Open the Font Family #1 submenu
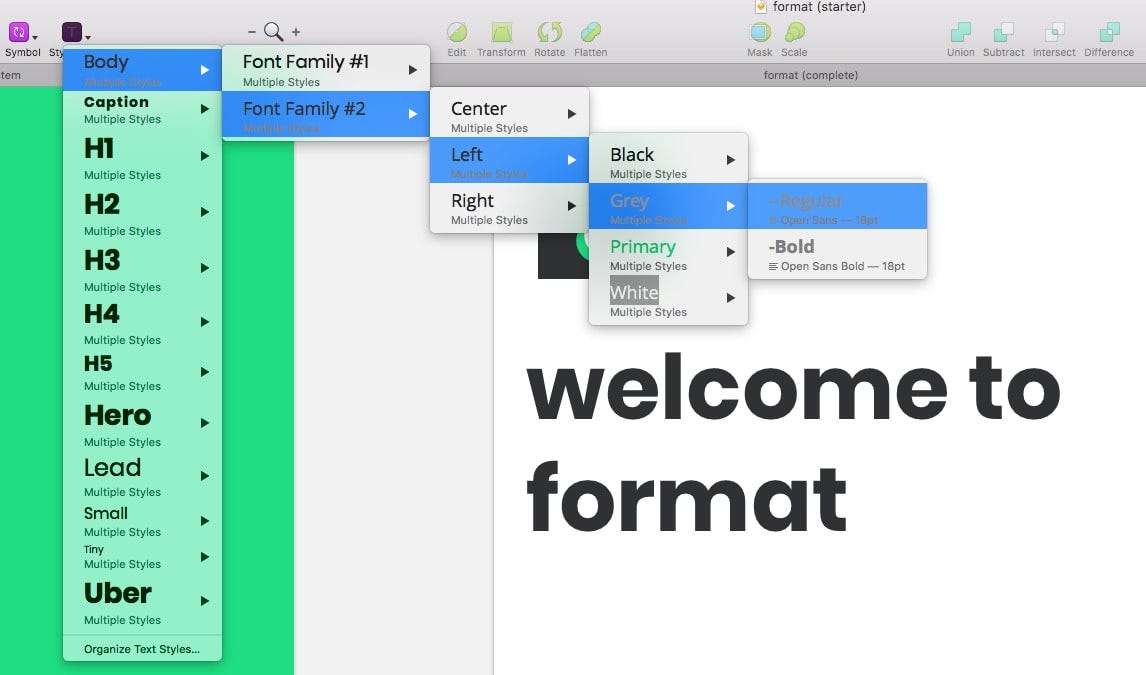Viewport: 1146px width, 675px height. pos(326,69)
